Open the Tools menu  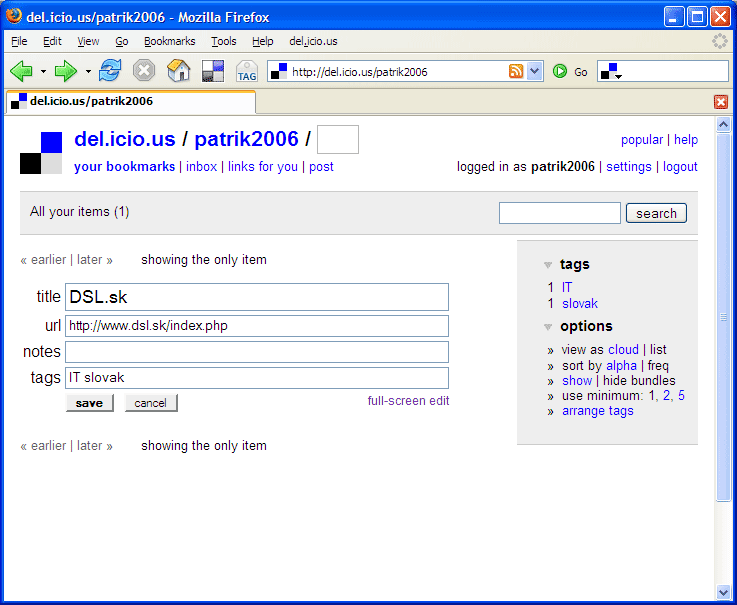[224, 41]
